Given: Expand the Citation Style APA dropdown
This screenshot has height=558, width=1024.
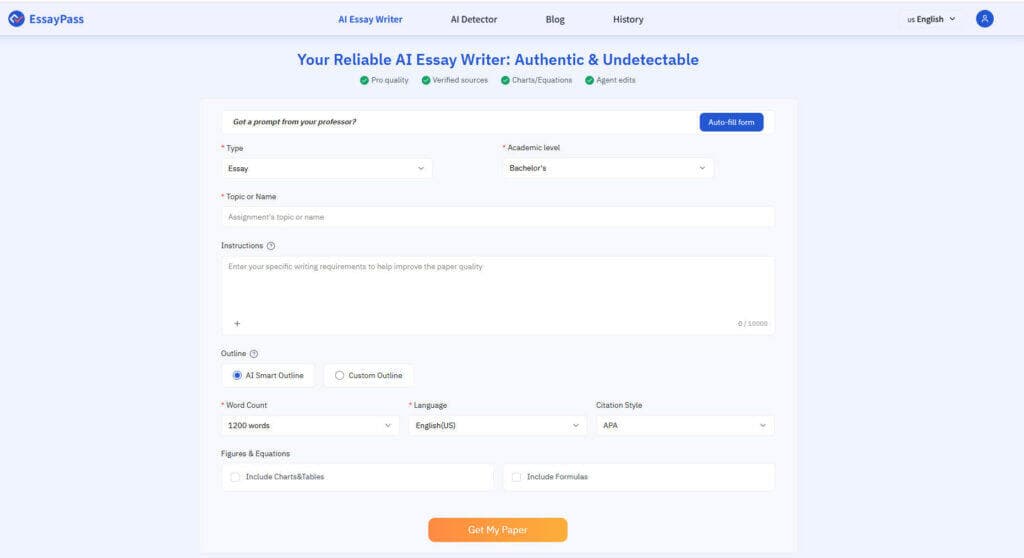Looking at the screenshot, I should tap(685, 426).
